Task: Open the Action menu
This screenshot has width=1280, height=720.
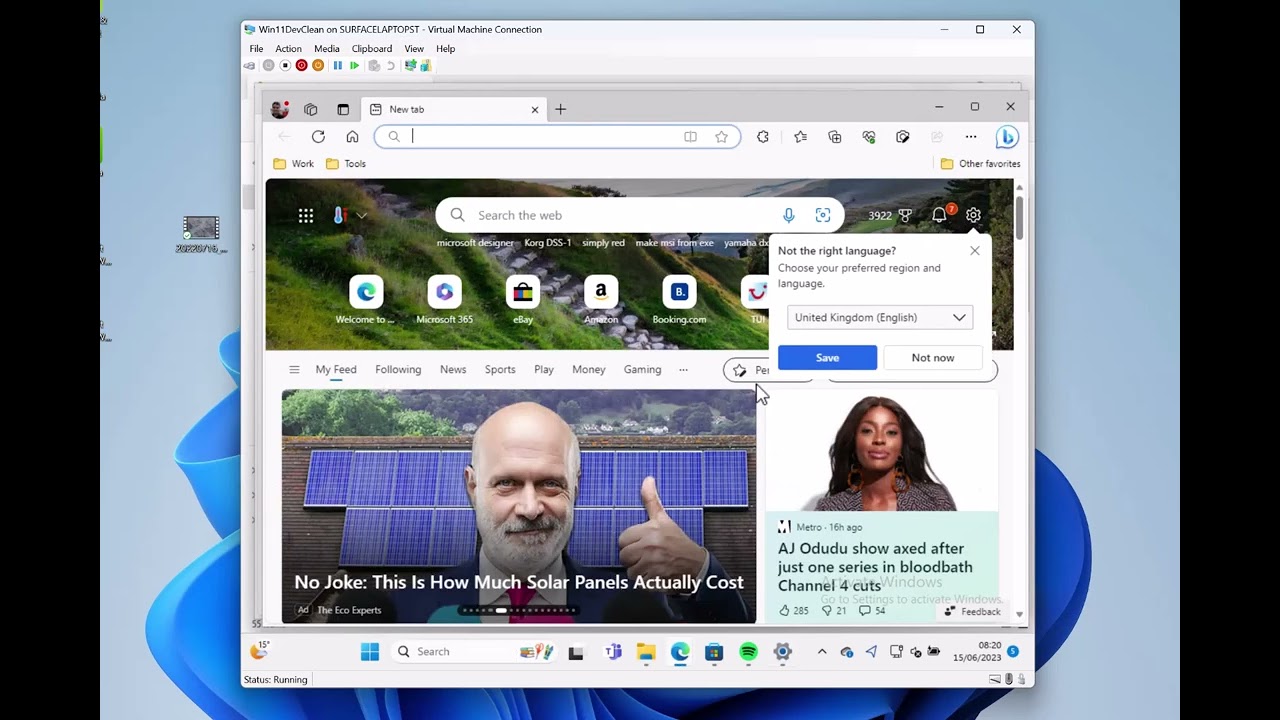Action: [x=288, y=48]
